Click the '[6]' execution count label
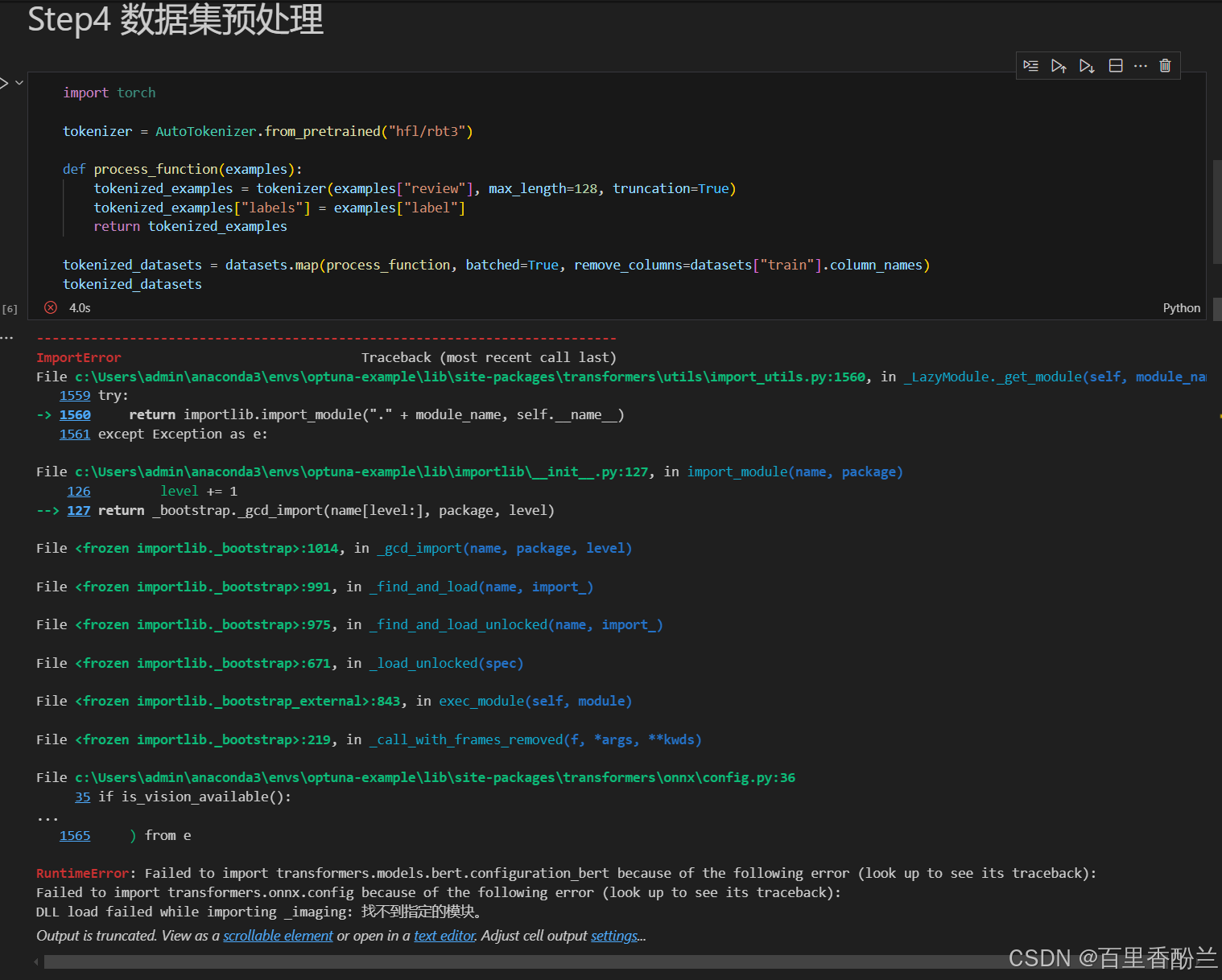Image resolution: width=1222 pixels, height=980 pixels. 10,309
